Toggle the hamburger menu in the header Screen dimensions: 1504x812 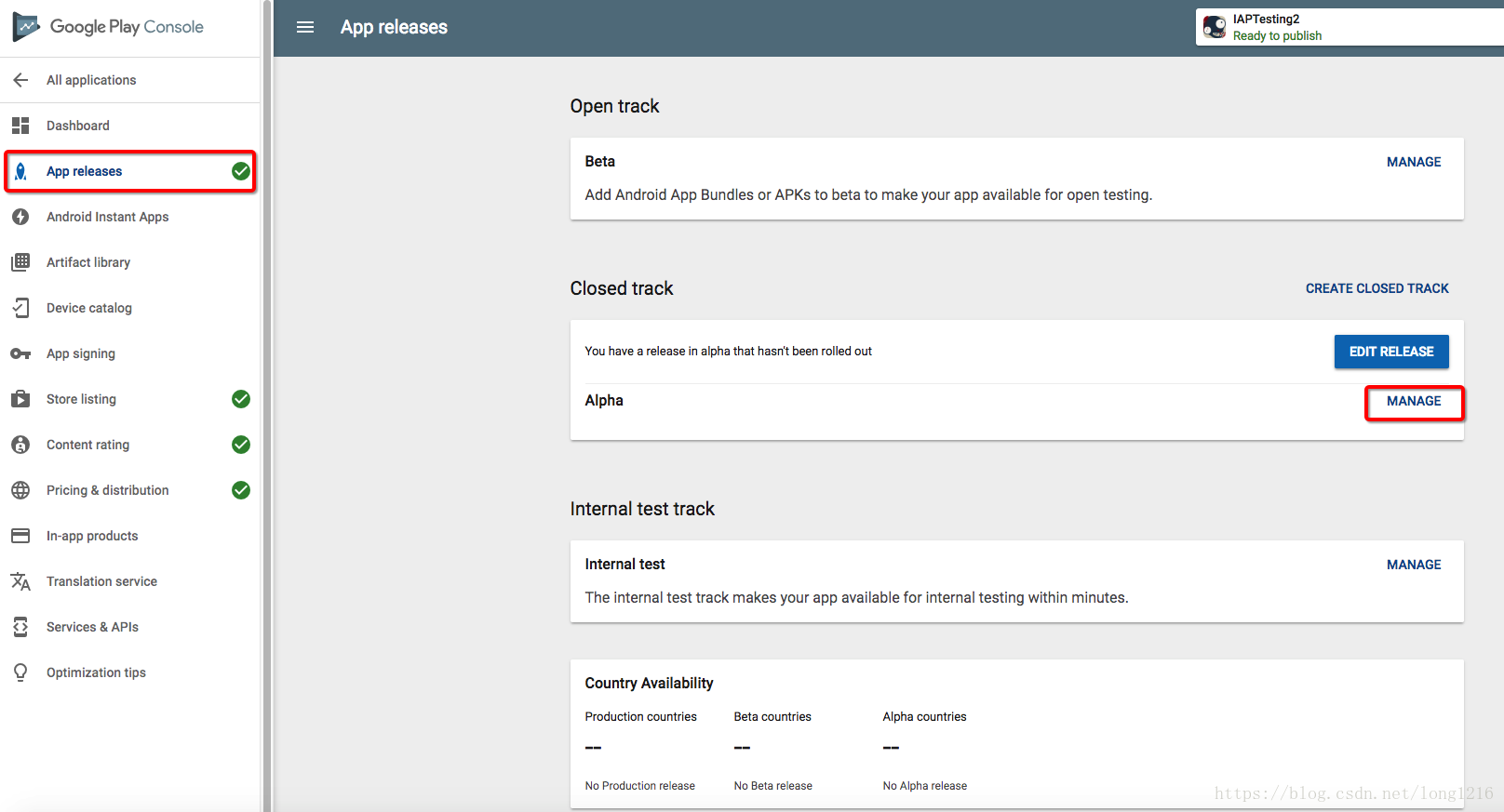click(x=305, y=27)
